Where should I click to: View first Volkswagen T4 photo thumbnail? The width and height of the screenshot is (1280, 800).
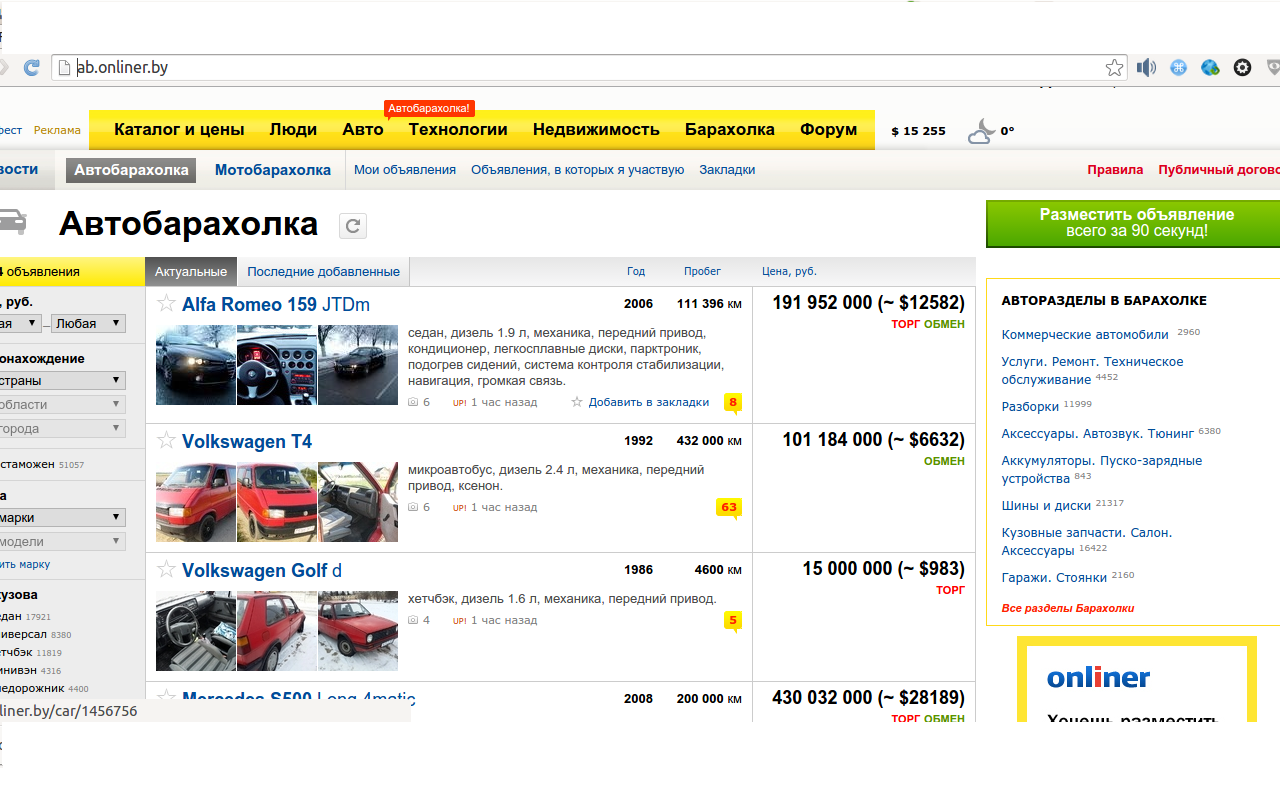coord(196,502)
